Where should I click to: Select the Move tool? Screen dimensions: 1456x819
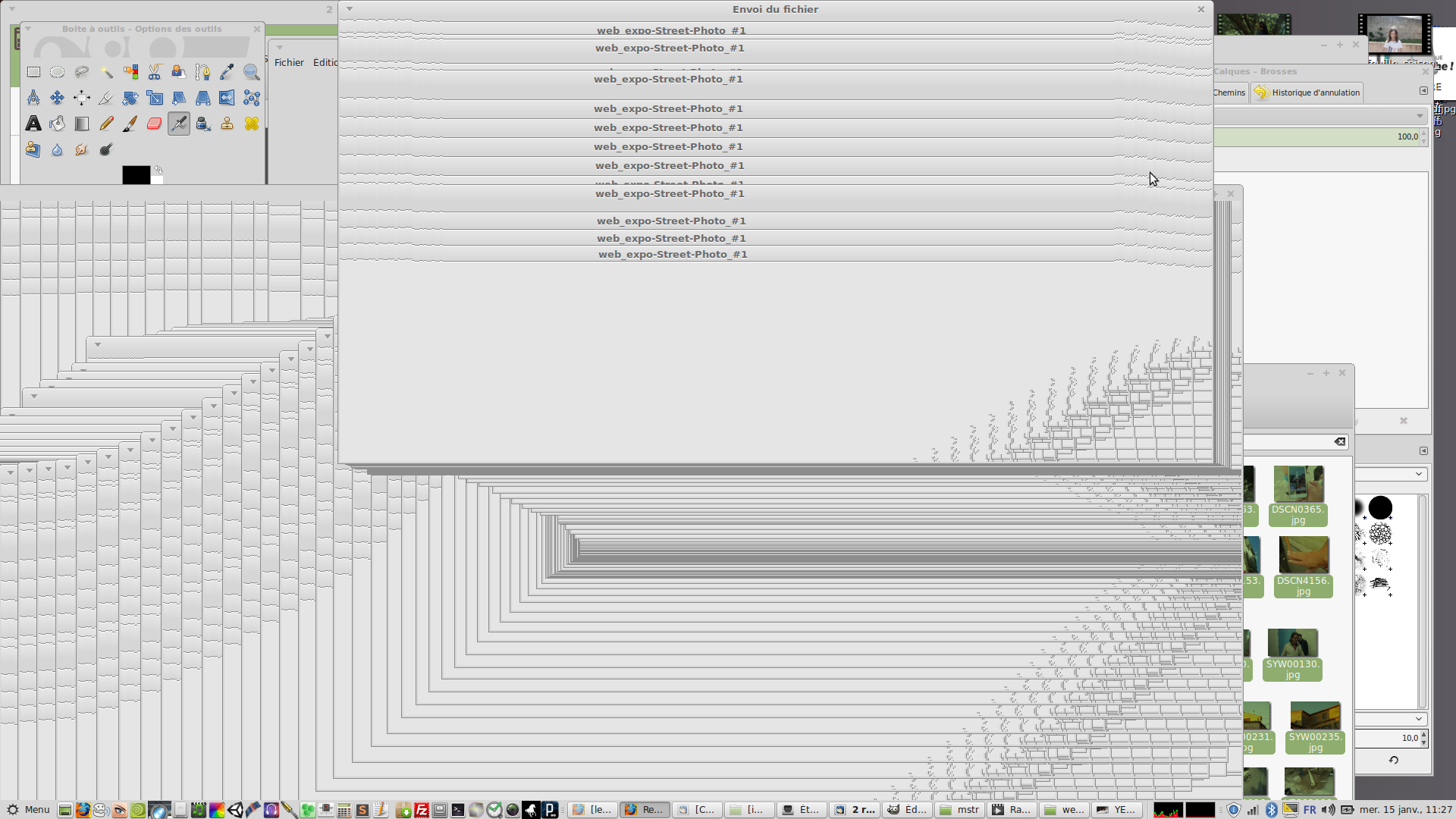coord(58,98)
